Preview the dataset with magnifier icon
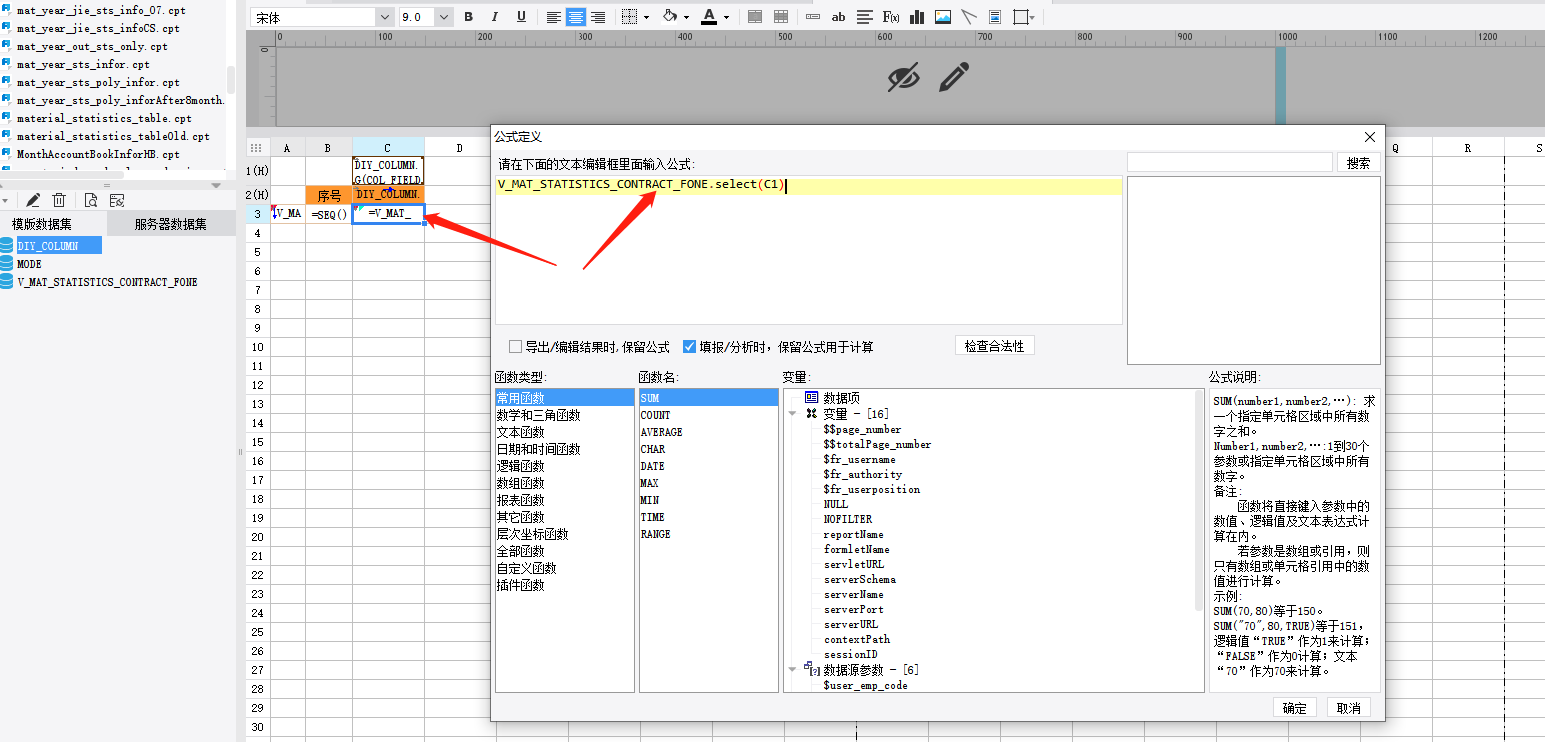Screen dimensions: 1545x742 pos(91,200)
